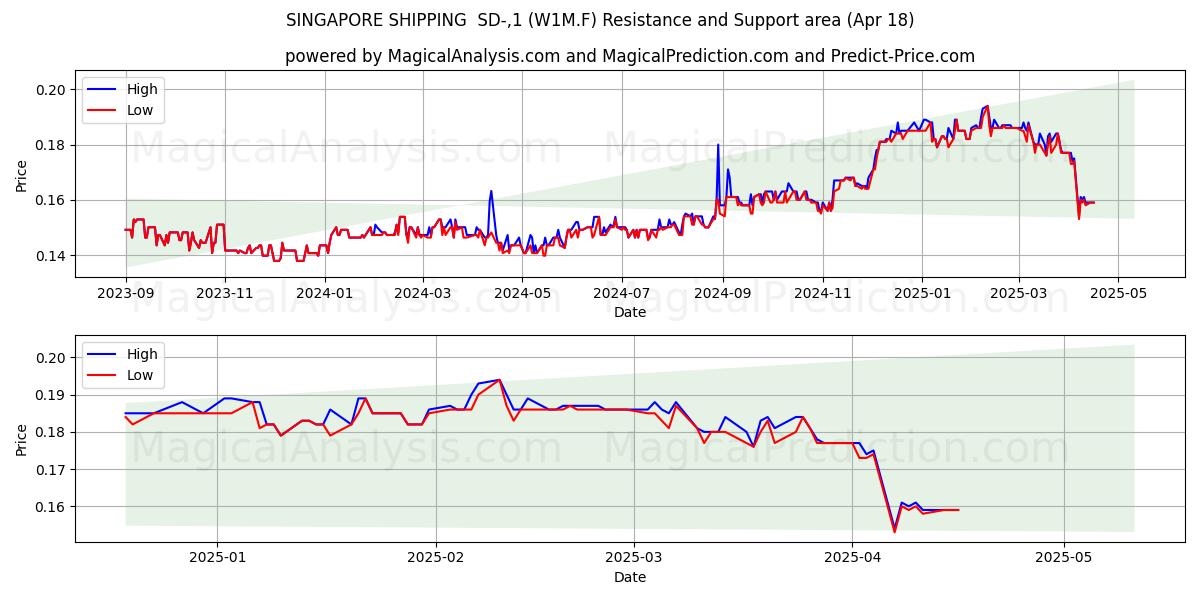Click the '2024-09' x-axis label
Screen dimensions: 1200x600
click(724, 293)
